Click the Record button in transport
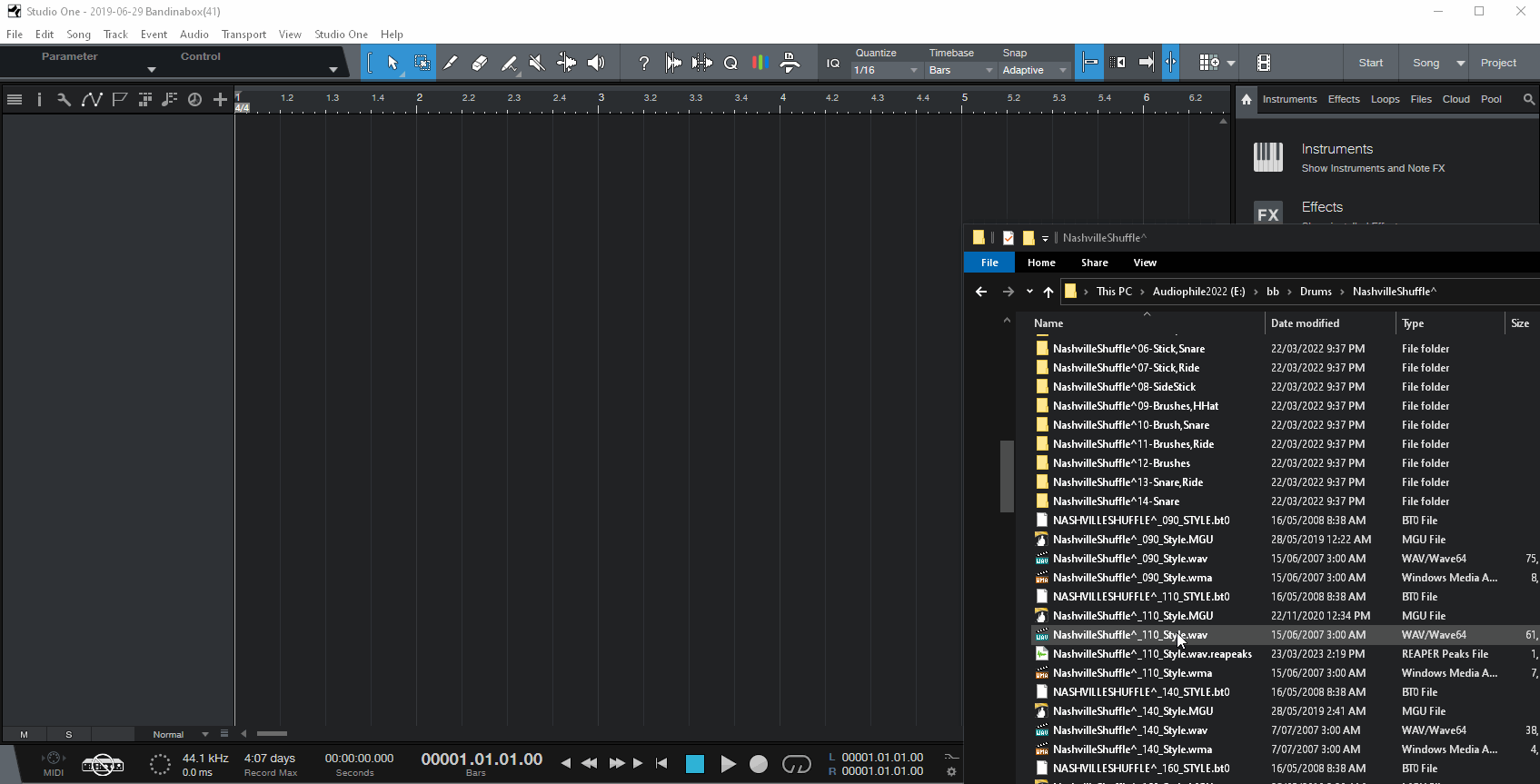Image resolution: width=1540 pixels, height=784 pixels. coord(759,765)
